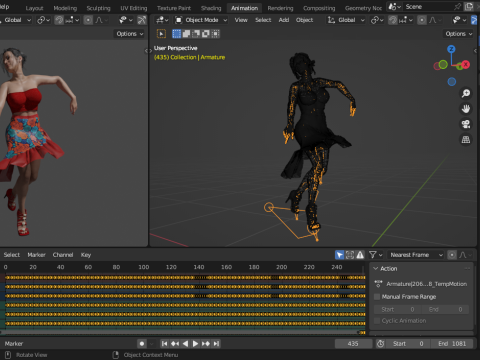Viewport: 480px width, 360px height.
Task: Click the zoom view magnifier icon
Action: click(466, 93)
